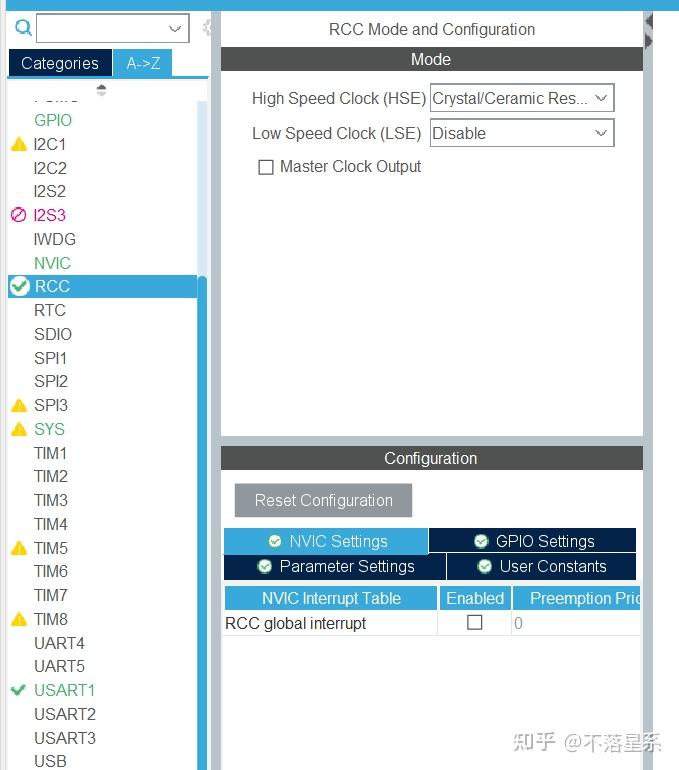Click the SPI3 warning icon
Viewport: 679px width, 770px height.
pyautogui.click(x=19, y=405)
